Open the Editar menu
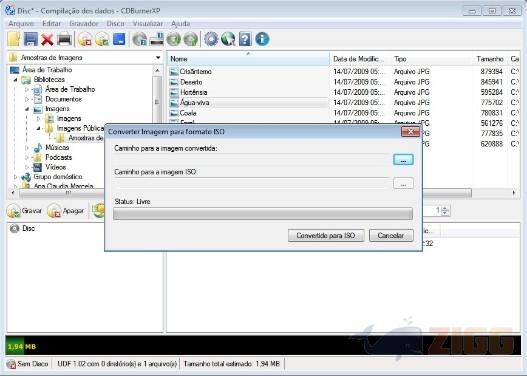This screenshot has width=527, height=376. [51, 24]
